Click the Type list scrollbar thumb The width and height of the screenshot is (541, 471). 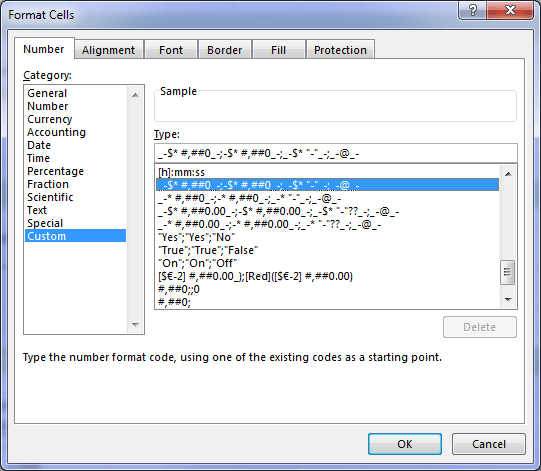coord(508,272)
